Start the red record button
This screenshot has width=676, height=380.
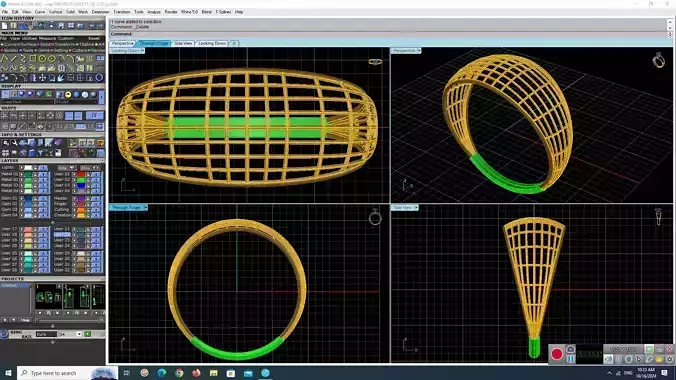coord(557,354)
